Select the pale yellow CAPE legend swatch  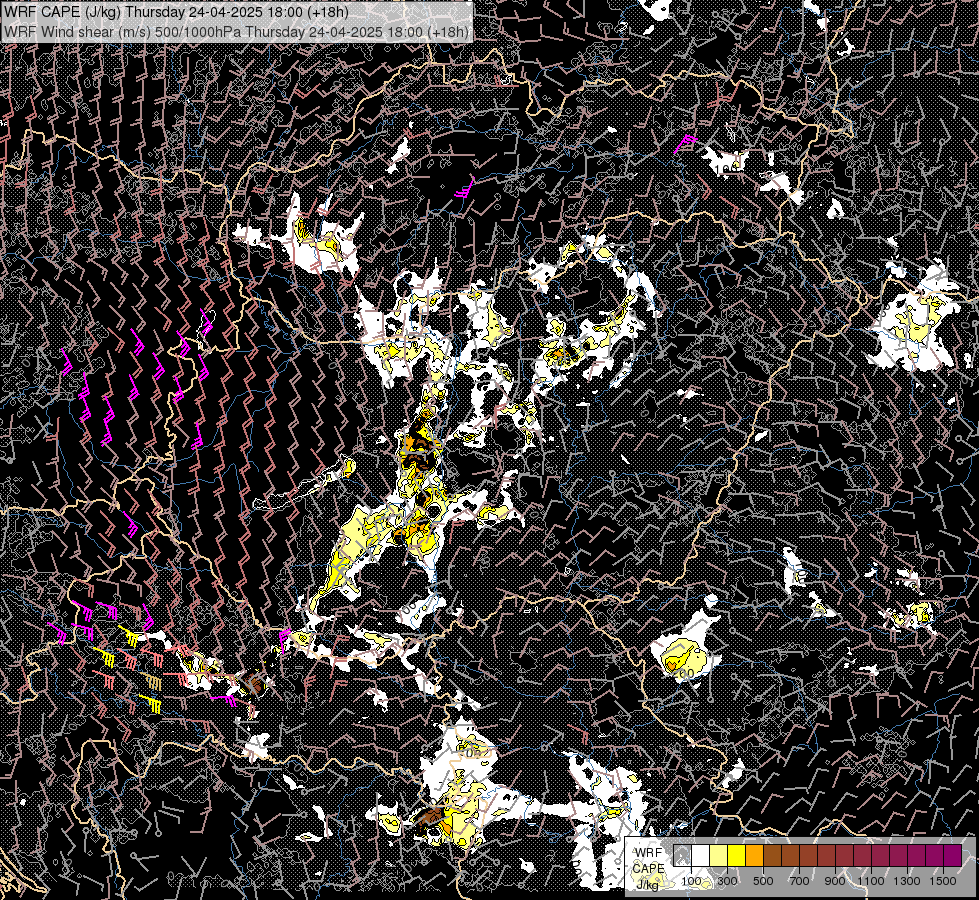pos(719,856)
